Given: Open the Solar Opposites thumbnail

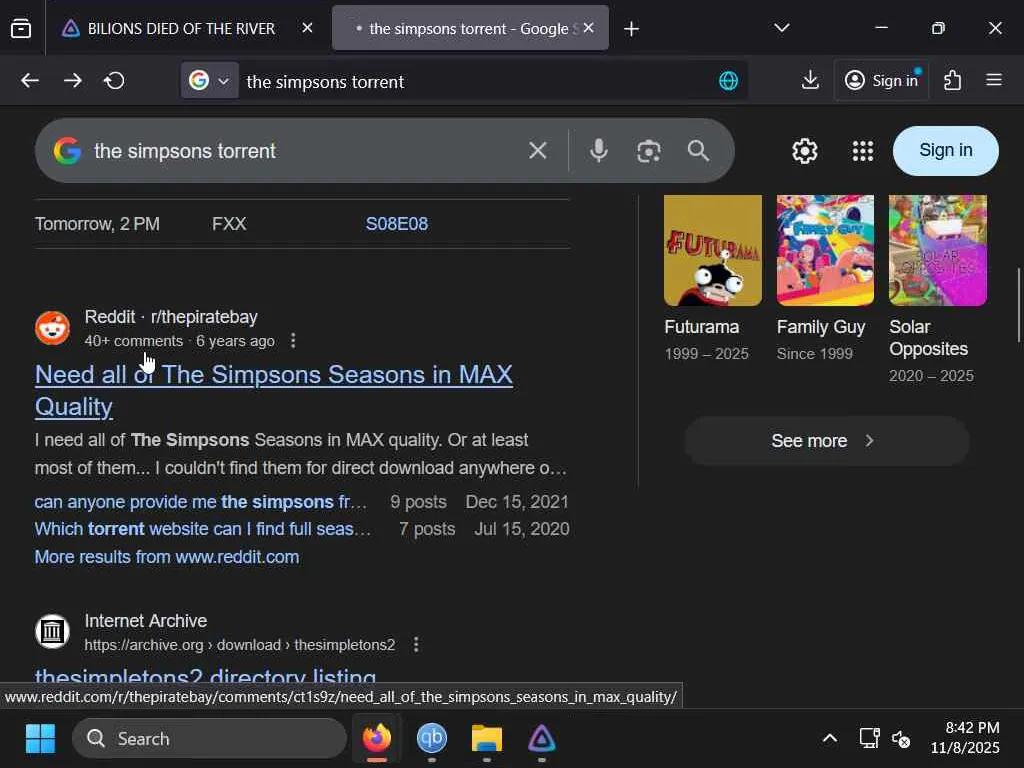Looking at the screenshot, I should click(937, 250).
